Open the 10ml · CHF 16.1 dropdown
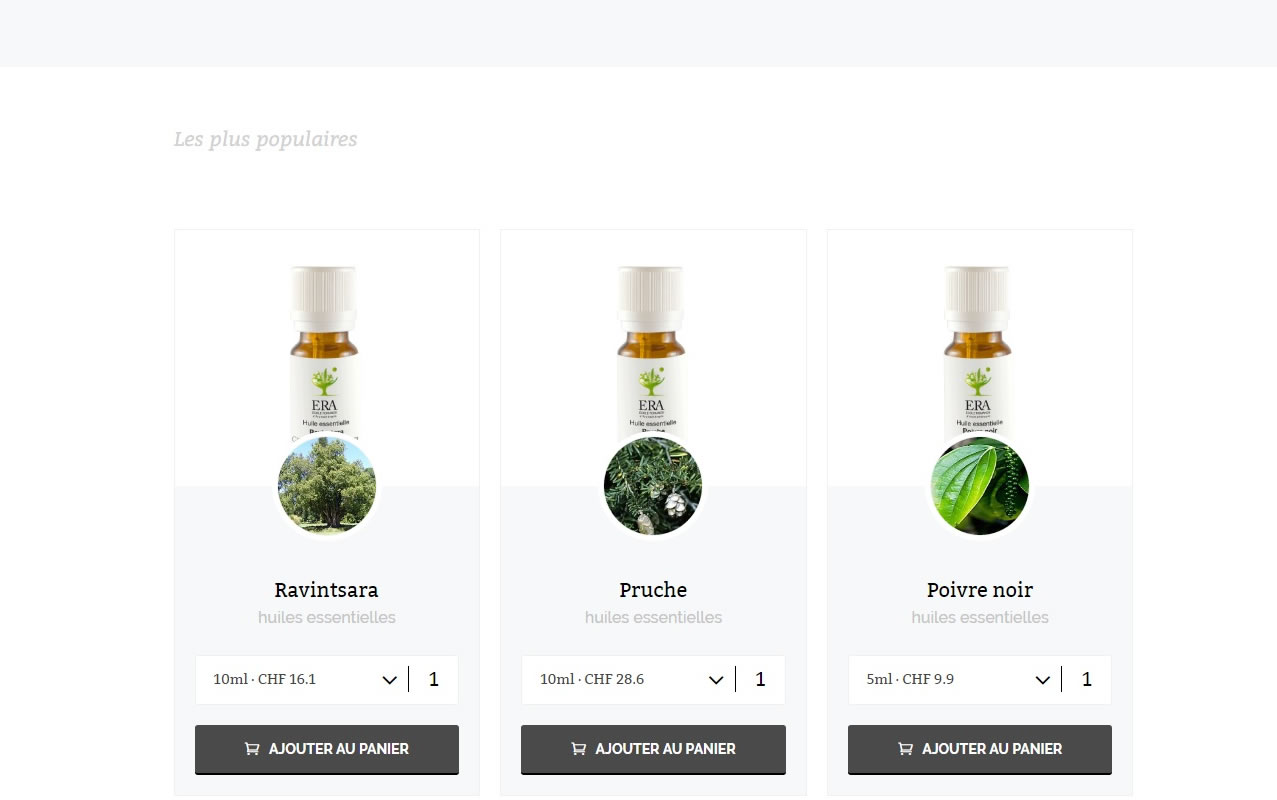Screen dimensions: 1277x800 (302, 680)
